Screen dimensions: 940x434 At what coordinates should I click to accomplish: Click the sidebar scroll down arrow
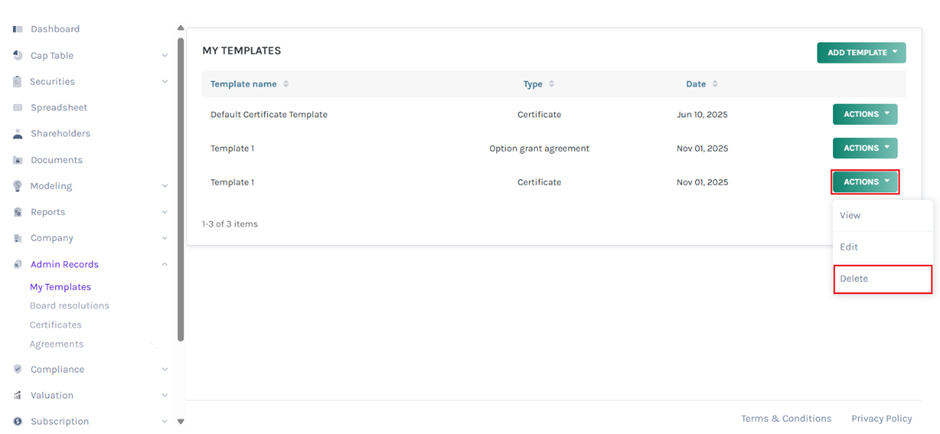(180, 422)
